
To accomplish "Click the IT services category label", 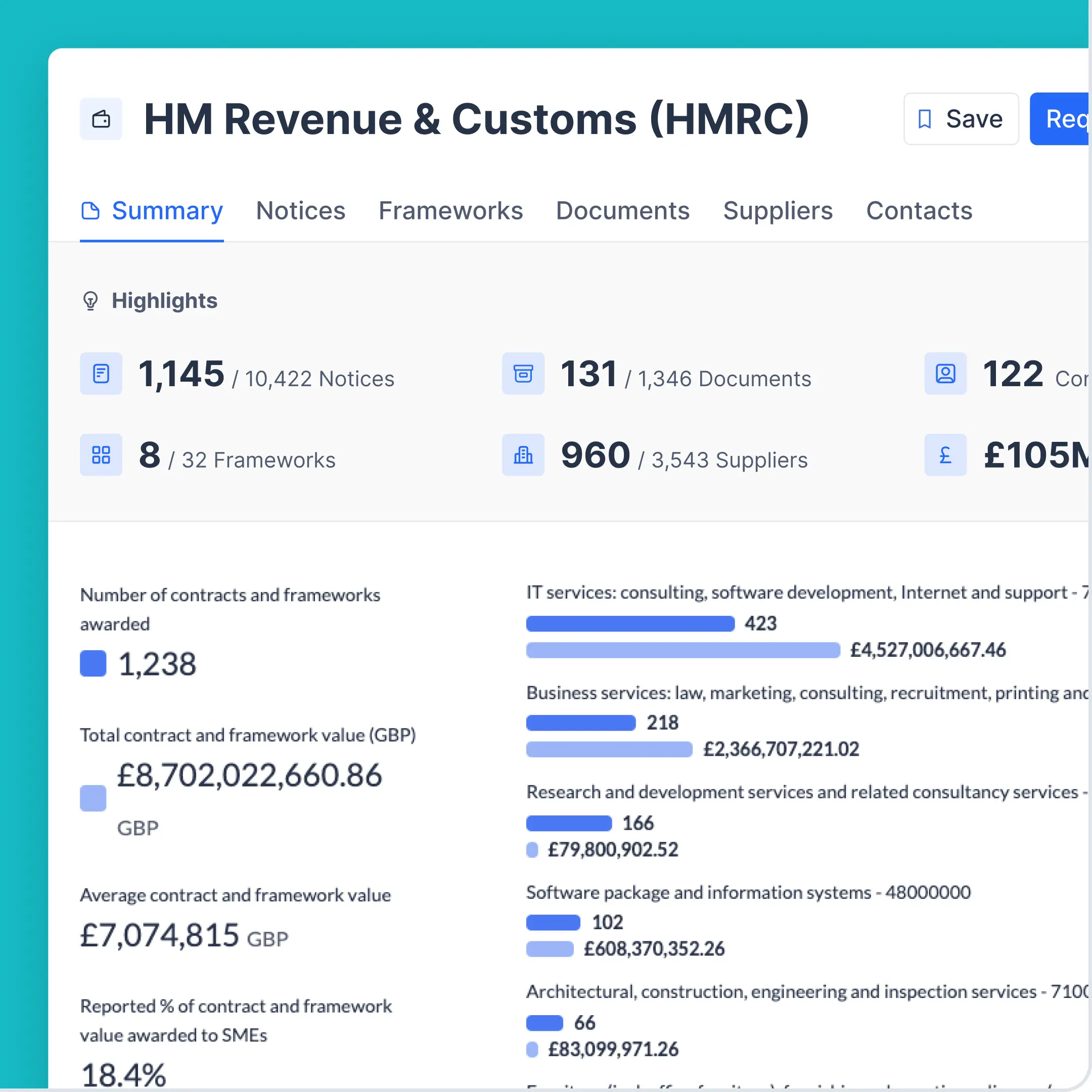I will pos(807,593).
